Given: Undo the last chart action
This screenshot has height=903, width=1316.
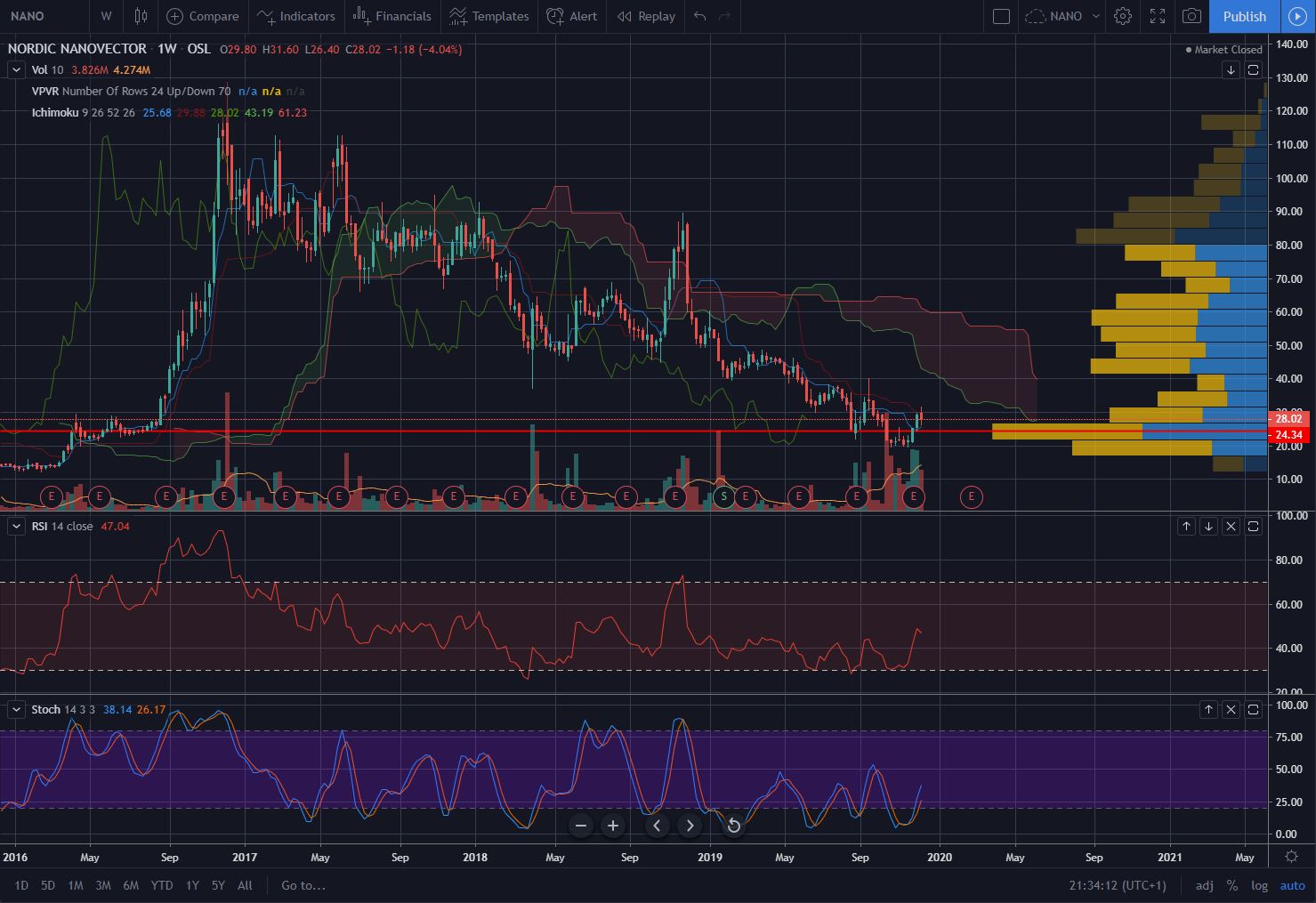Looking at the screenshot, I should pos(700,16).
